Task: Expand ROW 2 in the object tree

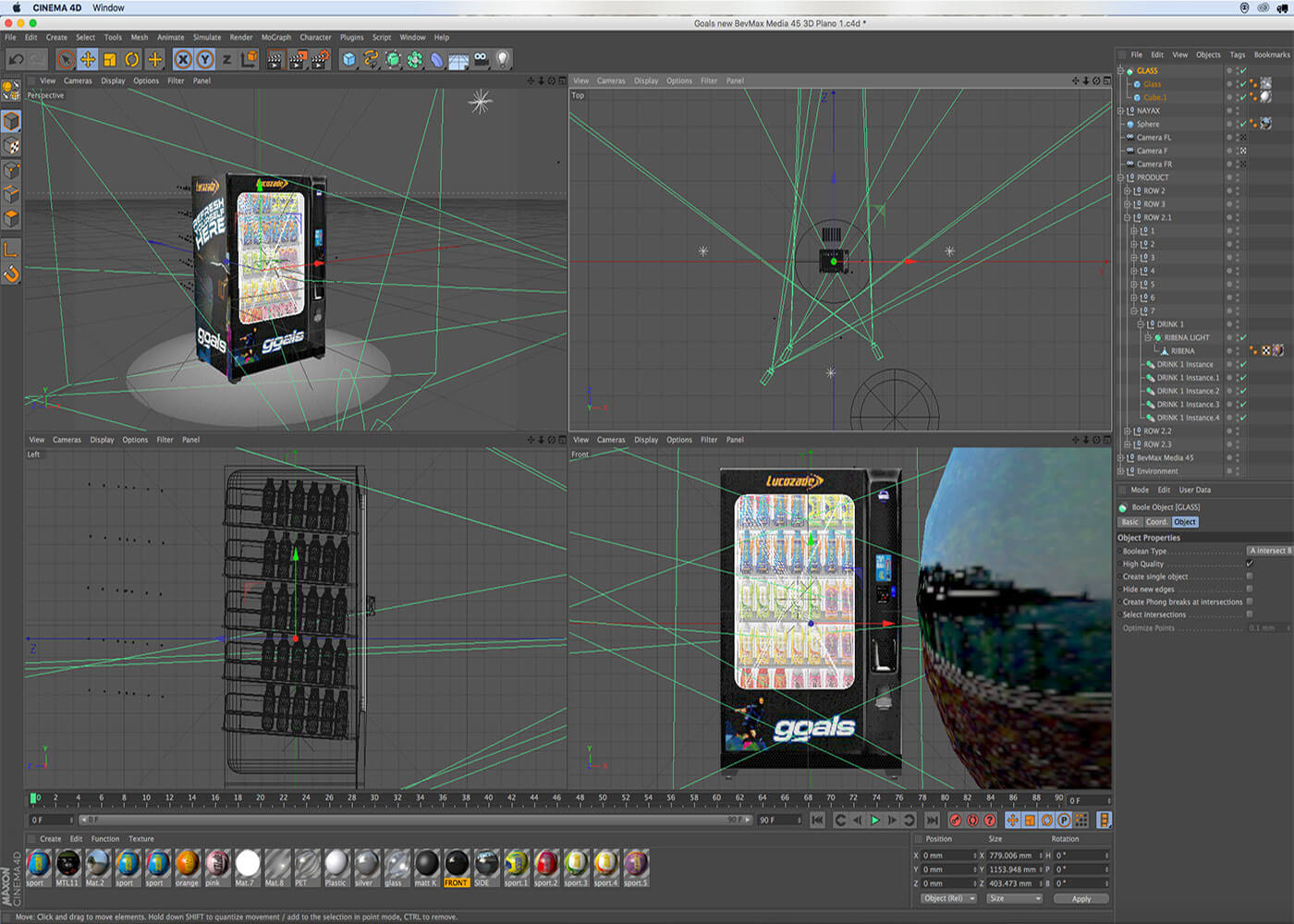Action: click(1128, 191)
